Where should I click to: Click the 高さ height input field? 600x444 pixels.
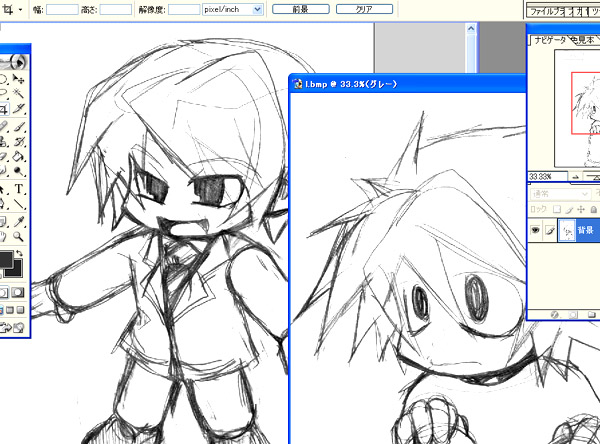[116, 10]
